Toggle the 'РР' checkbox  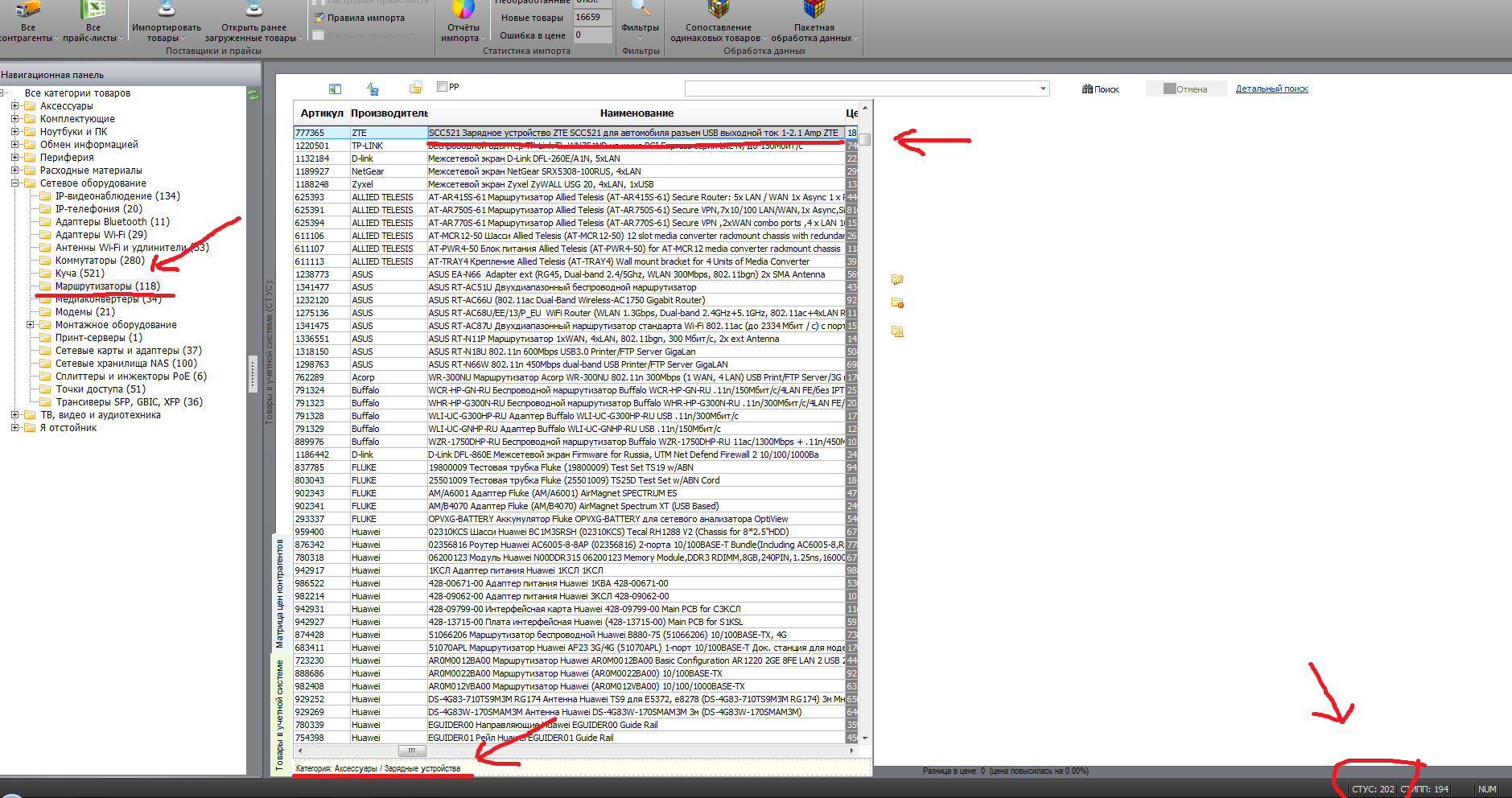(x=442, y=87)
